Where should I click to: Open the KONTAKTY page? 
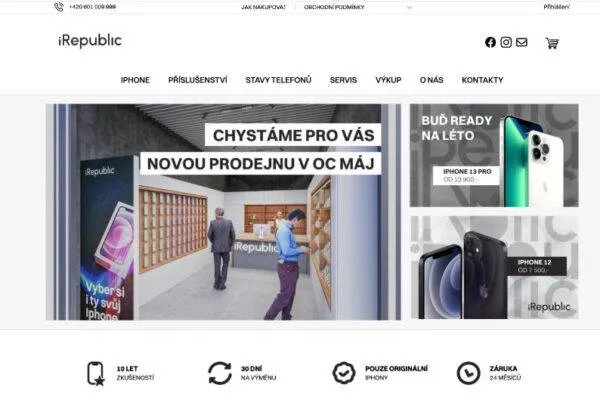click(483, 80)
